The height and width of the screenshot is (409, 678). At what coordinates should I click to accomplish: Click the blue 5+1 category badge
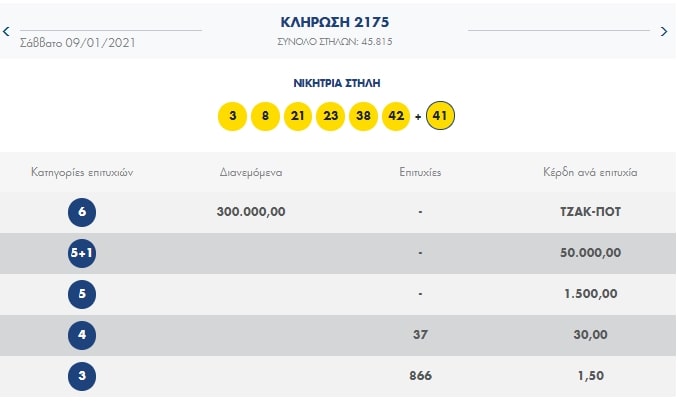[x=82, y=253]
